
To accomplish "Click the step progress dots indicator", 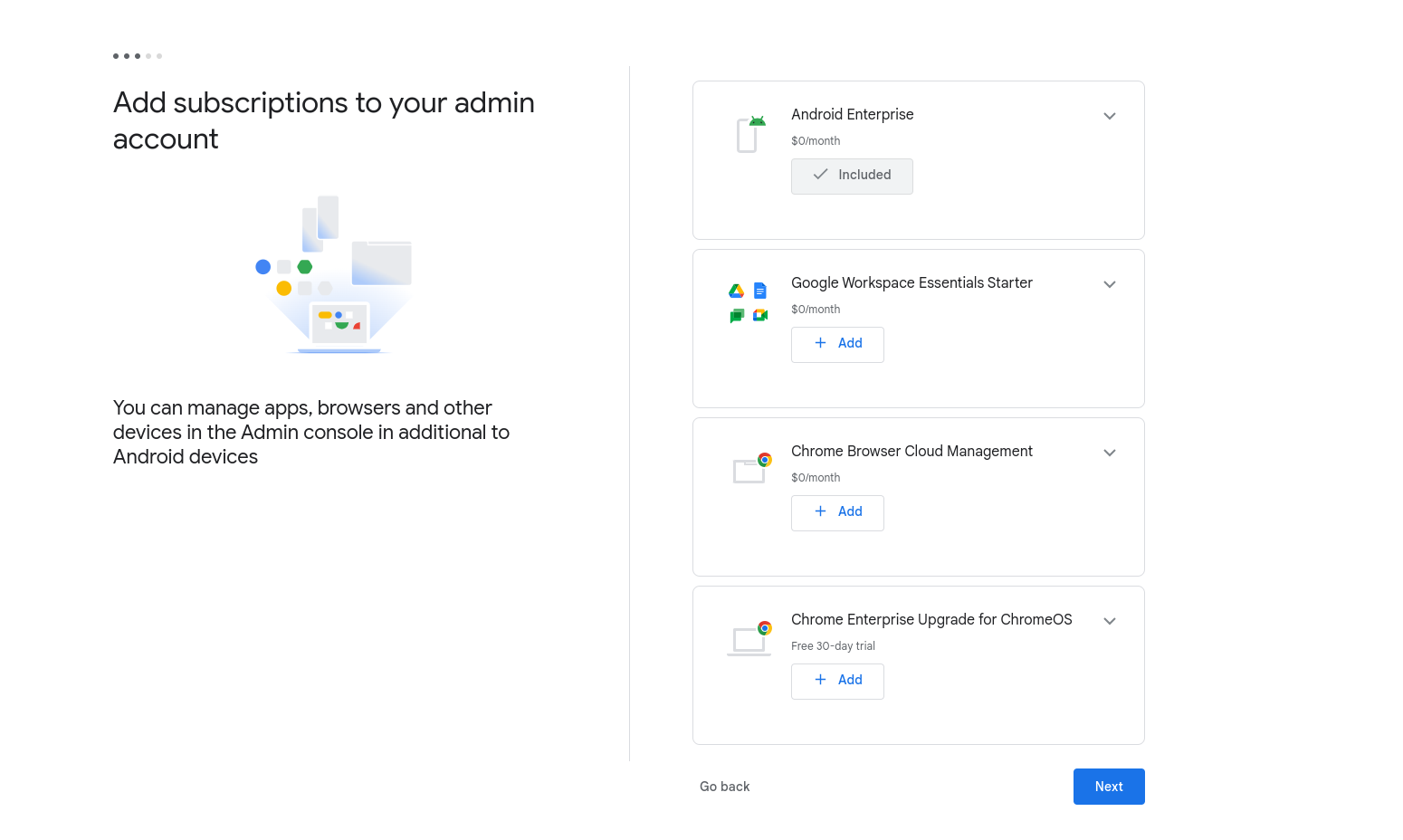I will click(138, 56).
